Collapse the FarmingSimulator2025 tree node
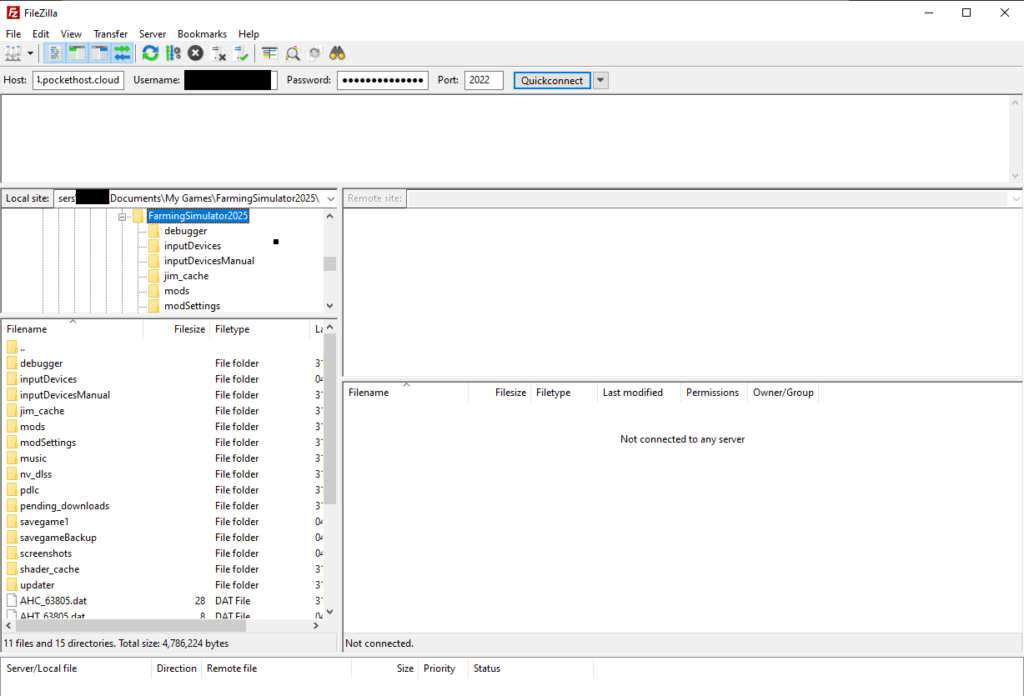The width and height of the screenshot is (1024, 696). [122, 216]
